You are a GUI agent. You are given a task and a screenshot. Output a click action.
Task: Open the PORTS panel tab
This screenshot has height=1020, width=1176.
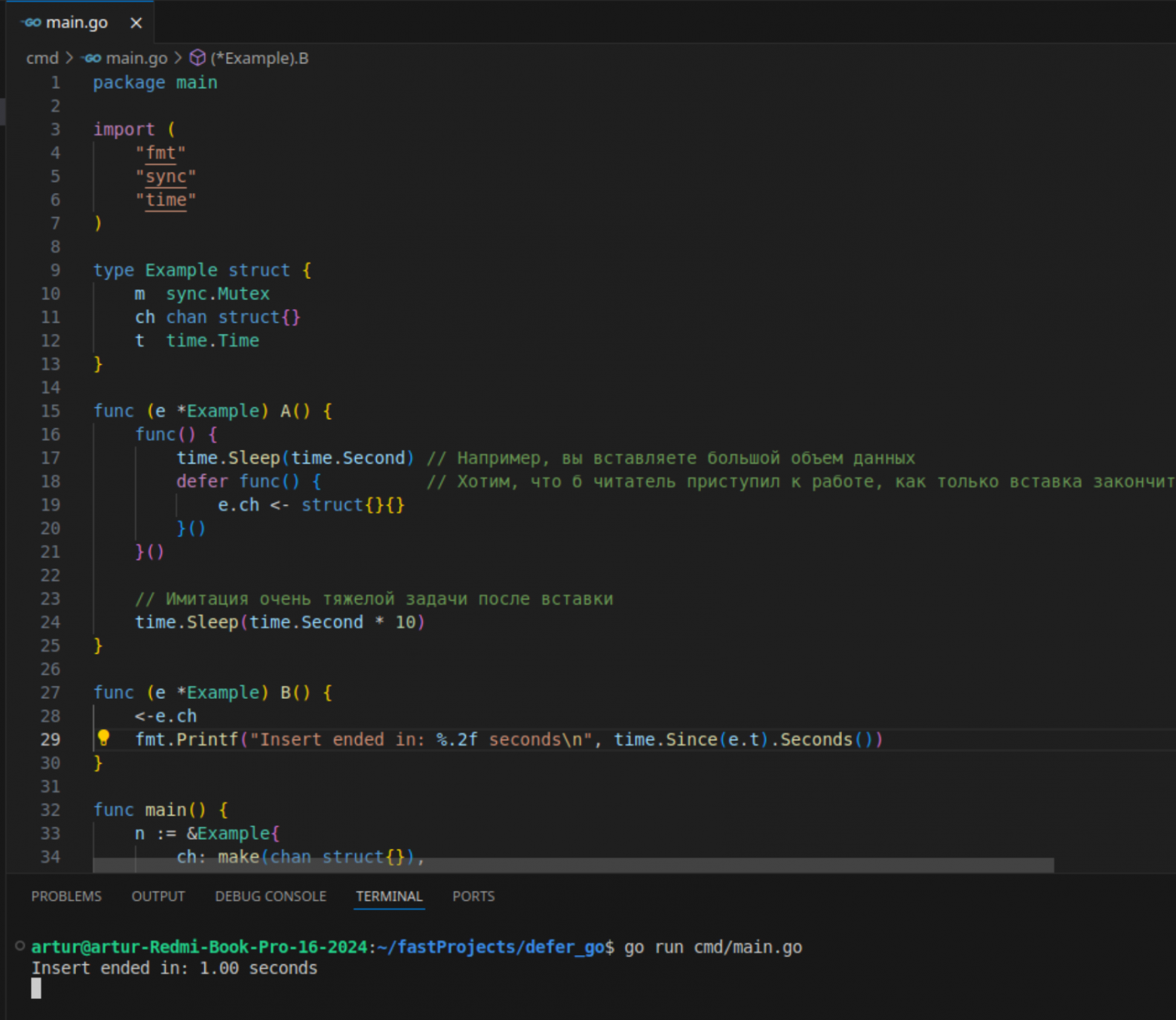[473, 896]
